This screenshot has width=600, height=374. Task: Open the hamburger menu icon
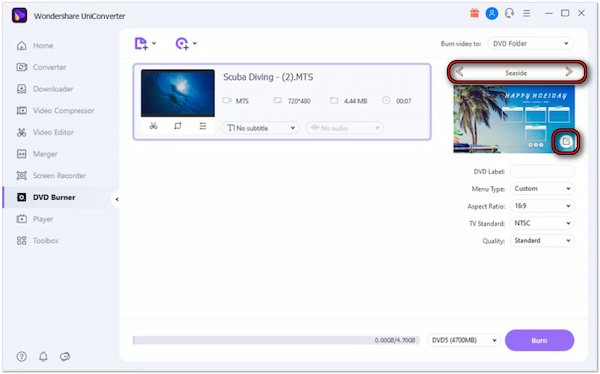pos(527,13)
